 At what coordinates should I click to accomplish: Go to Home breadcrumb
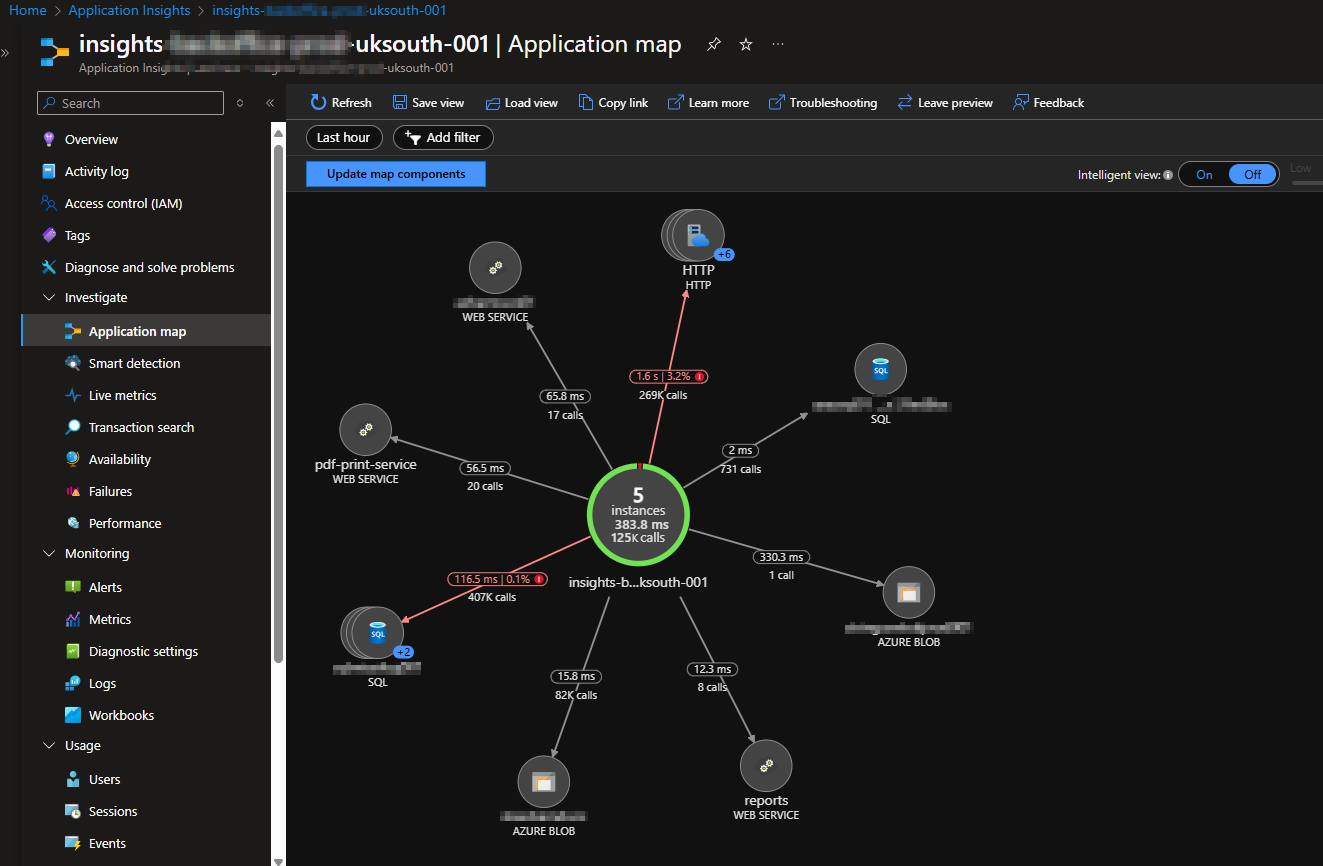(x=28, y=10)
